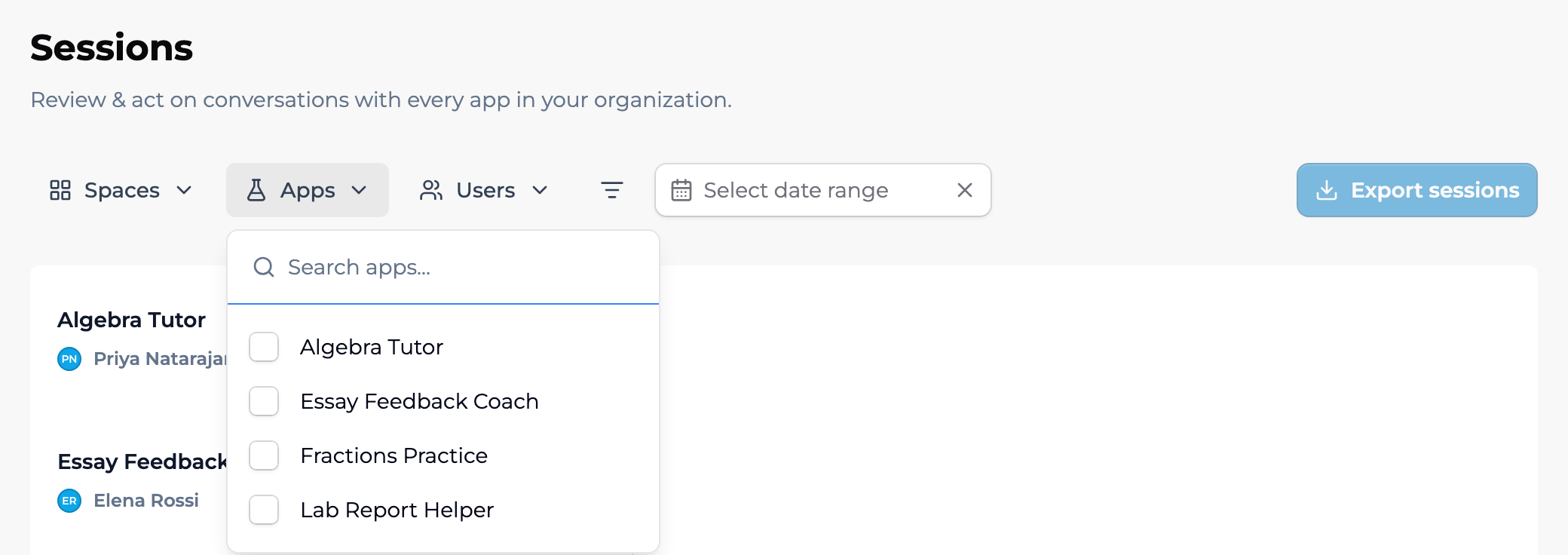Check the Fractions Practice checkbox
Screen dimensions: 1568x555
[264, 455]
